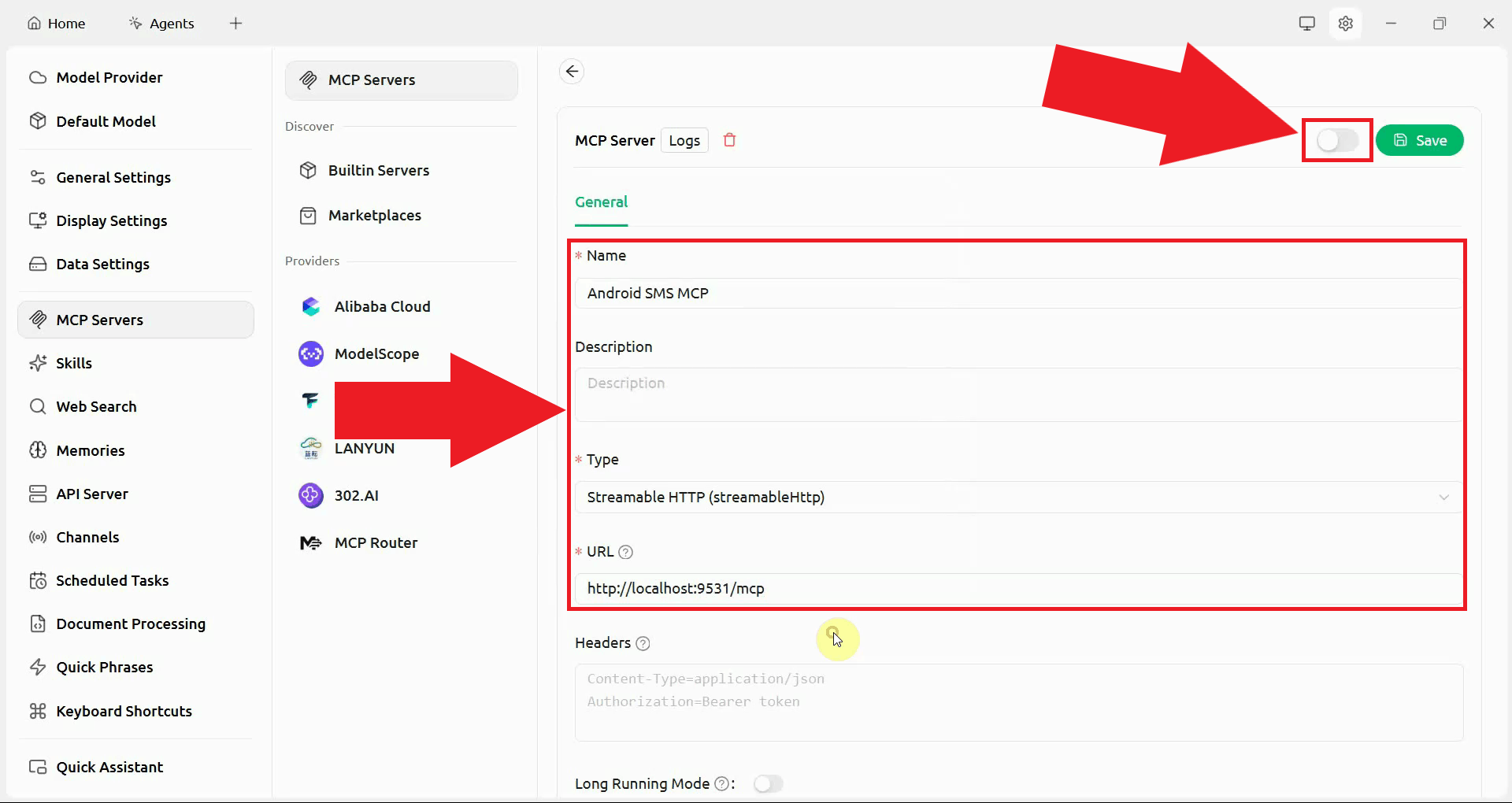Switch to the General tab
This screenshot has width=1512, height=803.
tap(601, 202)
